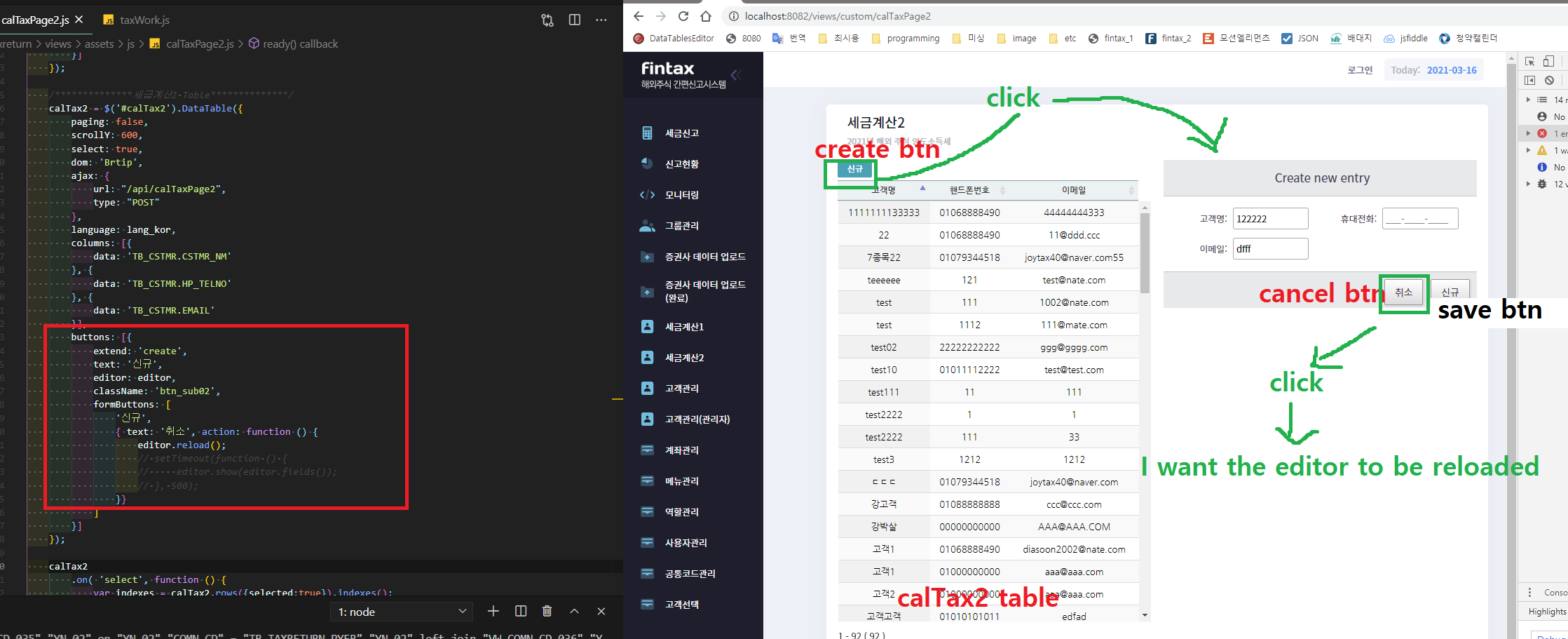Toggle sort on the 고객명 column header

coord(884,189)
